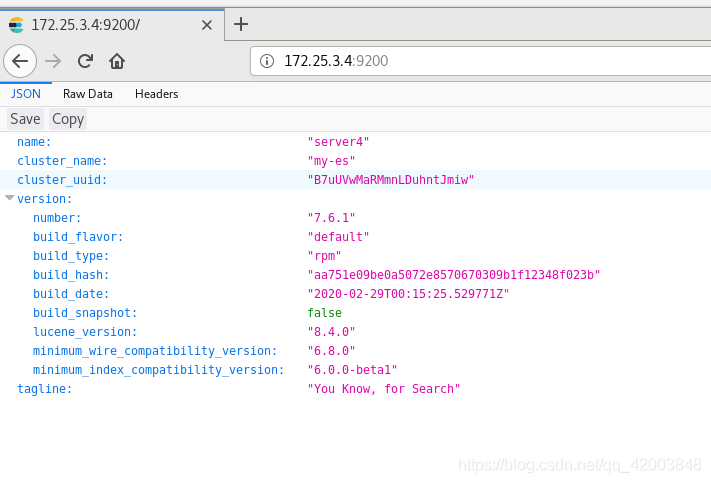
Task: Select the cluster_uuid key
Action: pos(62,180)
